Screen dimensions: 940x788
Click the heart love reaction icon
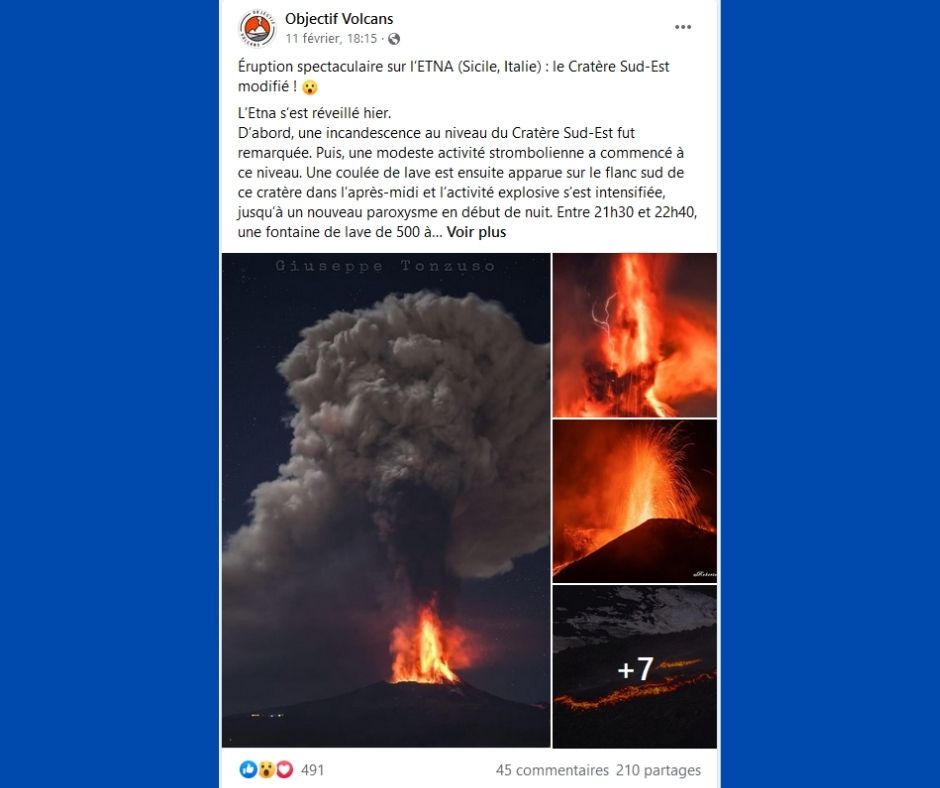pos(284,769)
